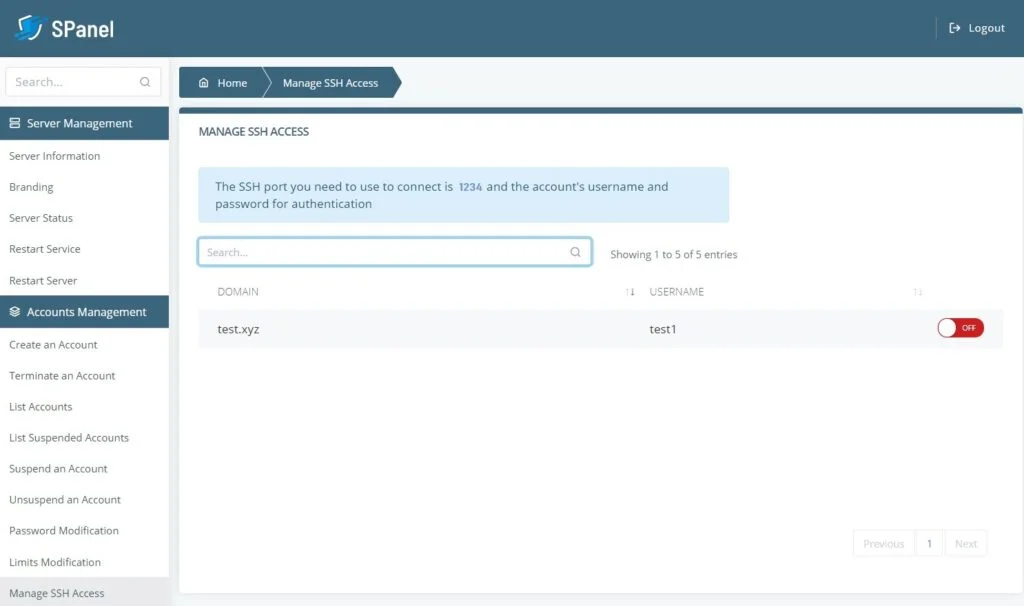Select Restart Server in the sidebar
Viewport: 1024px width, 606px height.
(45, 280)
